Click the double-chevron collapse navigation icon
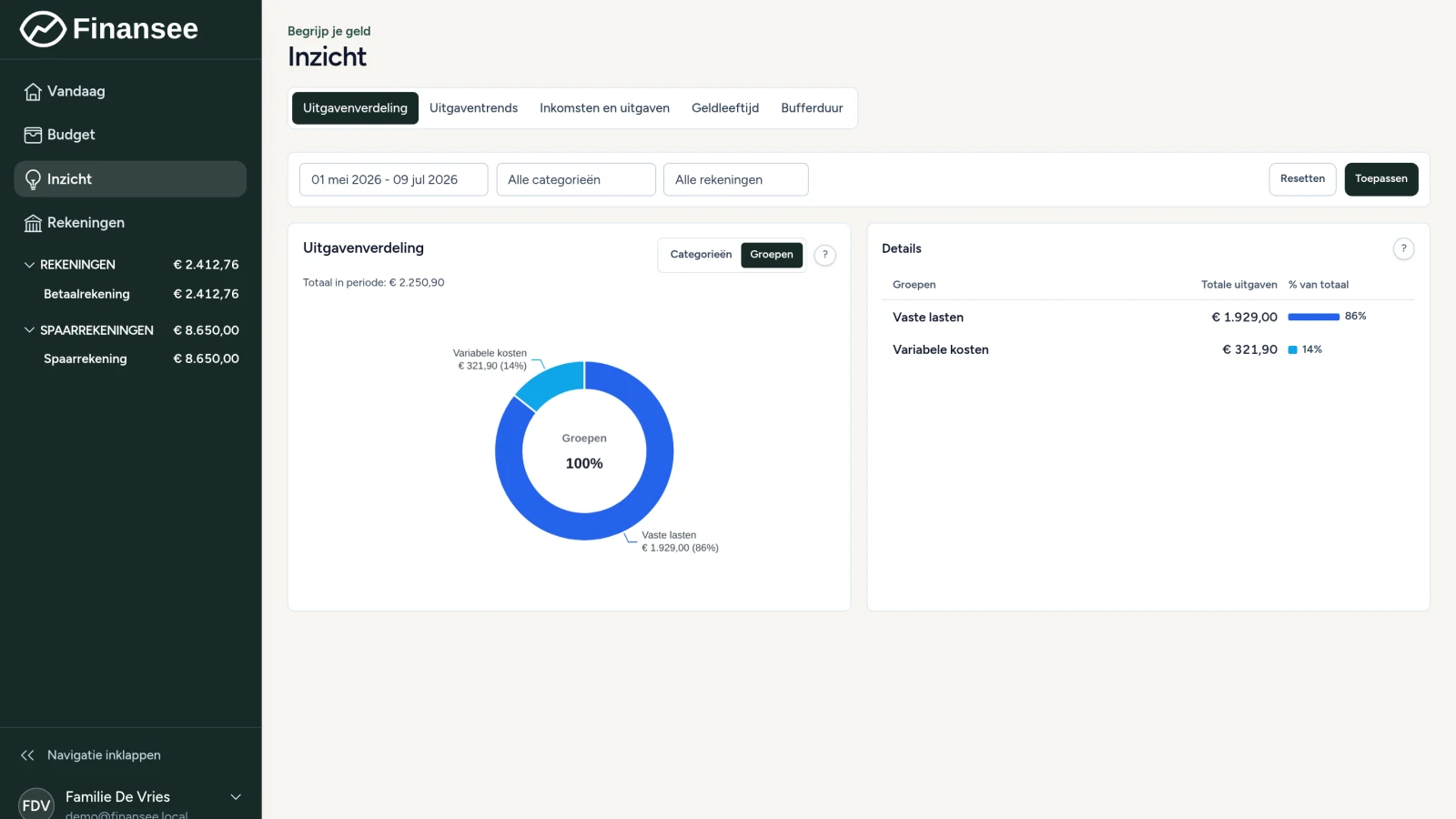This screenshot has width=1456, height=819. pos(27,755)
